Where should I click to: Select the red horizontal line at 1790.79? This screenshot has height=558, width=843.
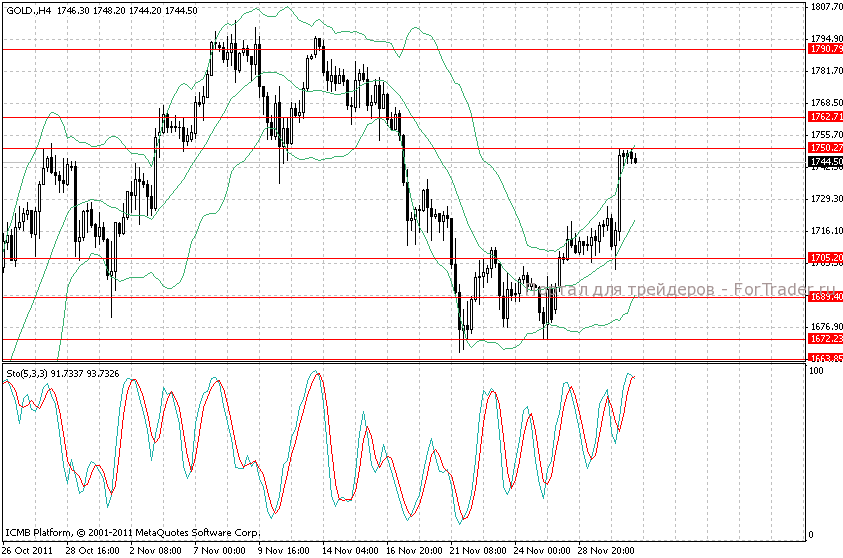[x=403, y=49]
